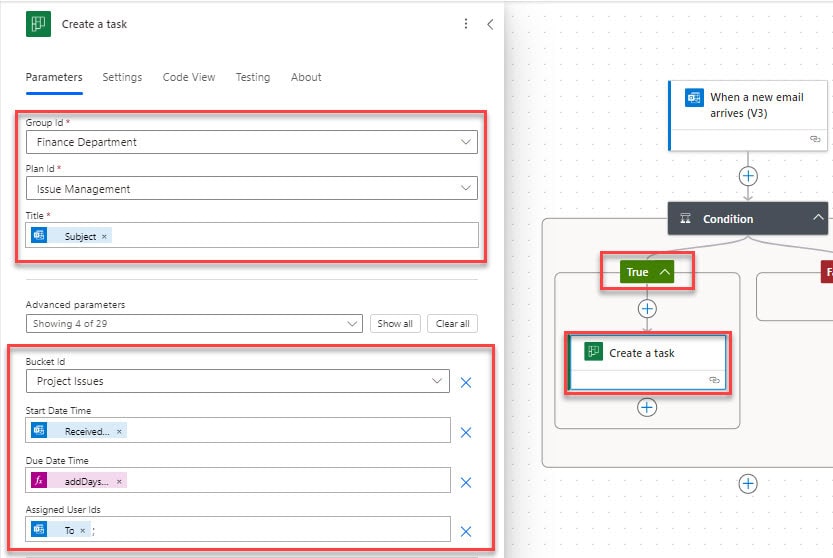The image size is (833, 558).
Task: Click the Show all button
Action: [395, 323]
